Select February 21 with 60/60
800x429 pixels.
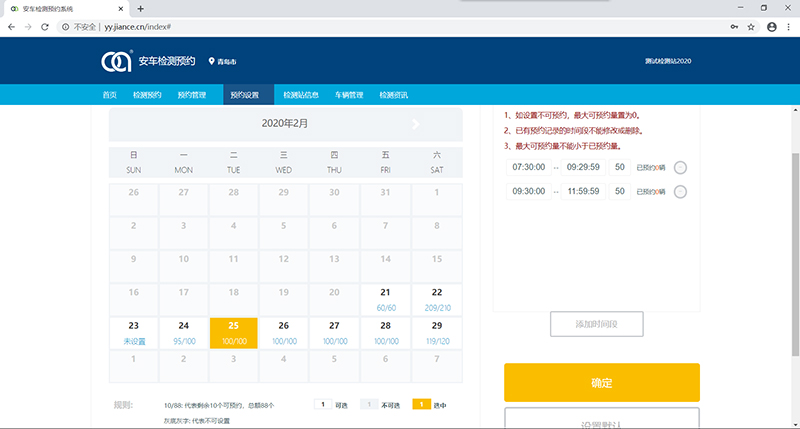pos(386,299)
